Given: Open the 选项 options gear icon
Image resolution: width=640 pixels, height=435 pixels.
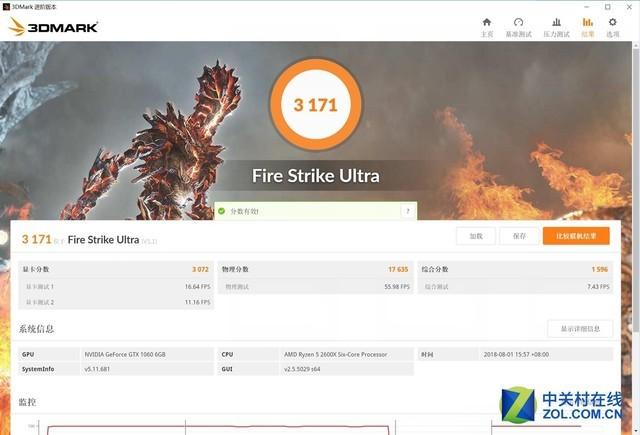Looking at the screenshot, I should click(612, 22).
